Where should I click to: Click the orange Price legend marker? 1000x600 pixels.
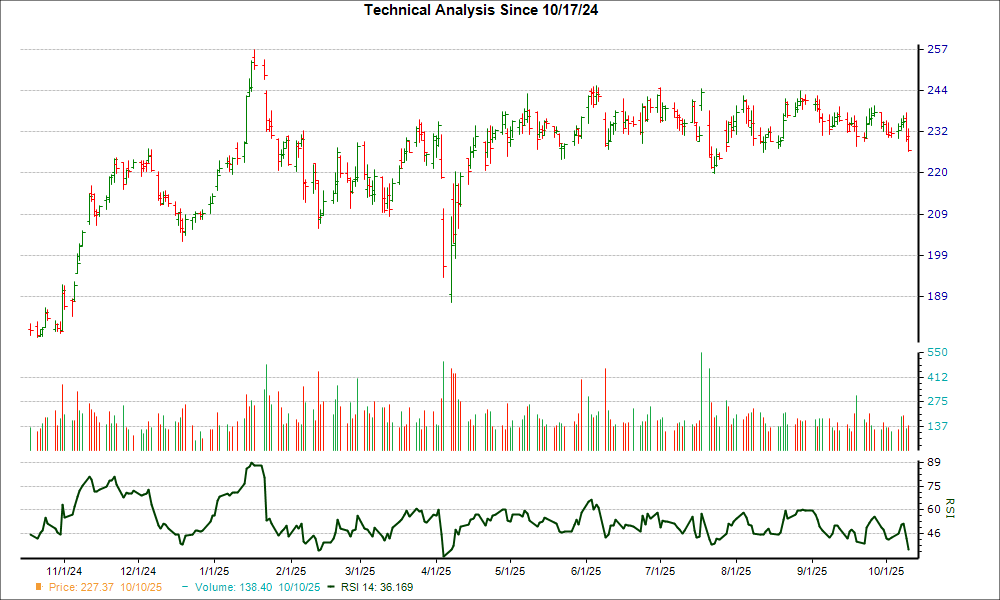[39, 587]
